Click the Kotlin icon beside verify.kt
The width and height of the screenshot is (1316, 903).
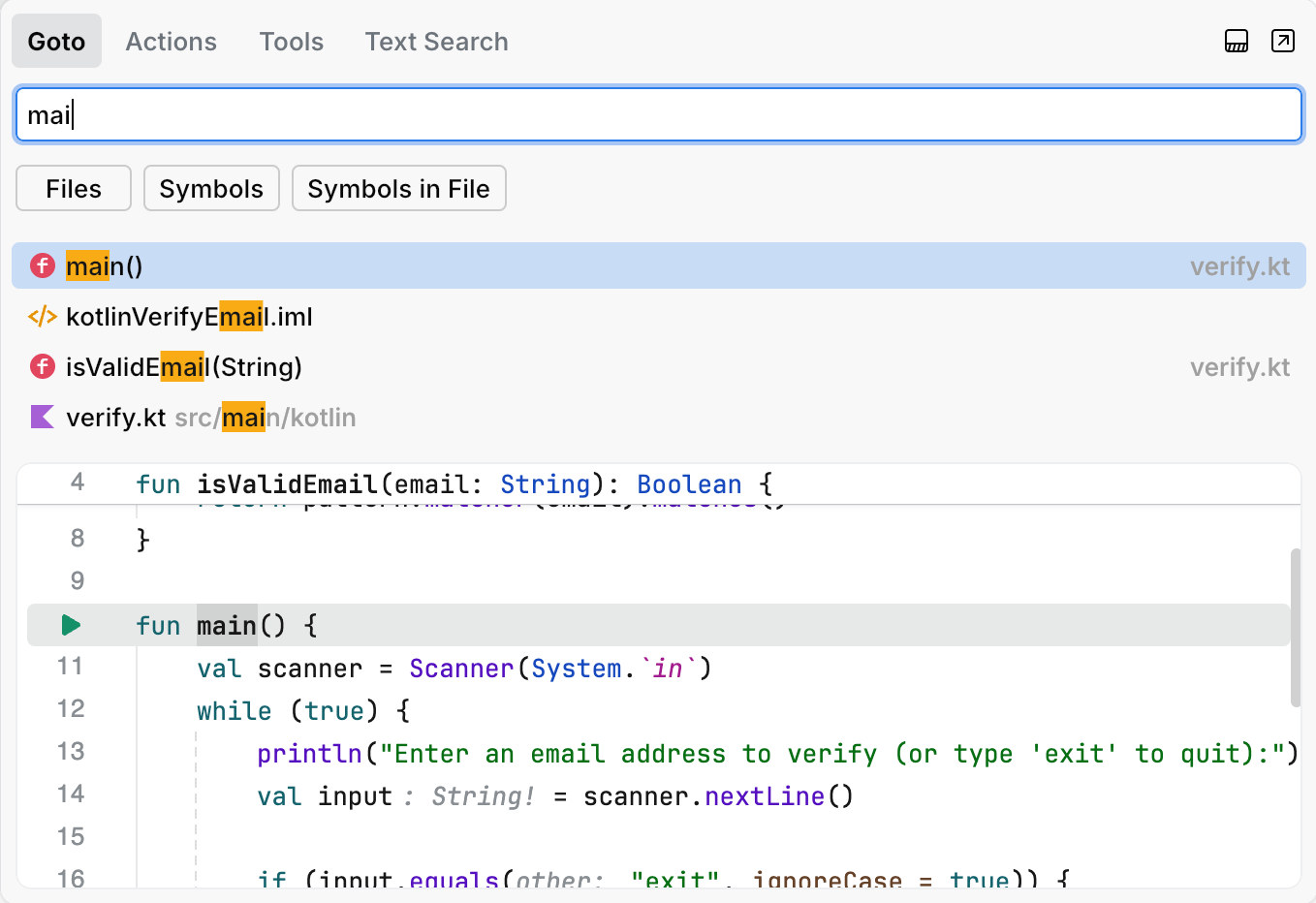point(42,417)
